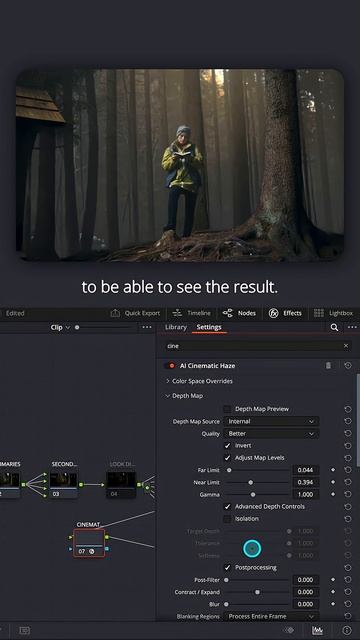360x640 pixels.
Task: Add keyframe for Far Limit
Action: click(x=333, y=470)
